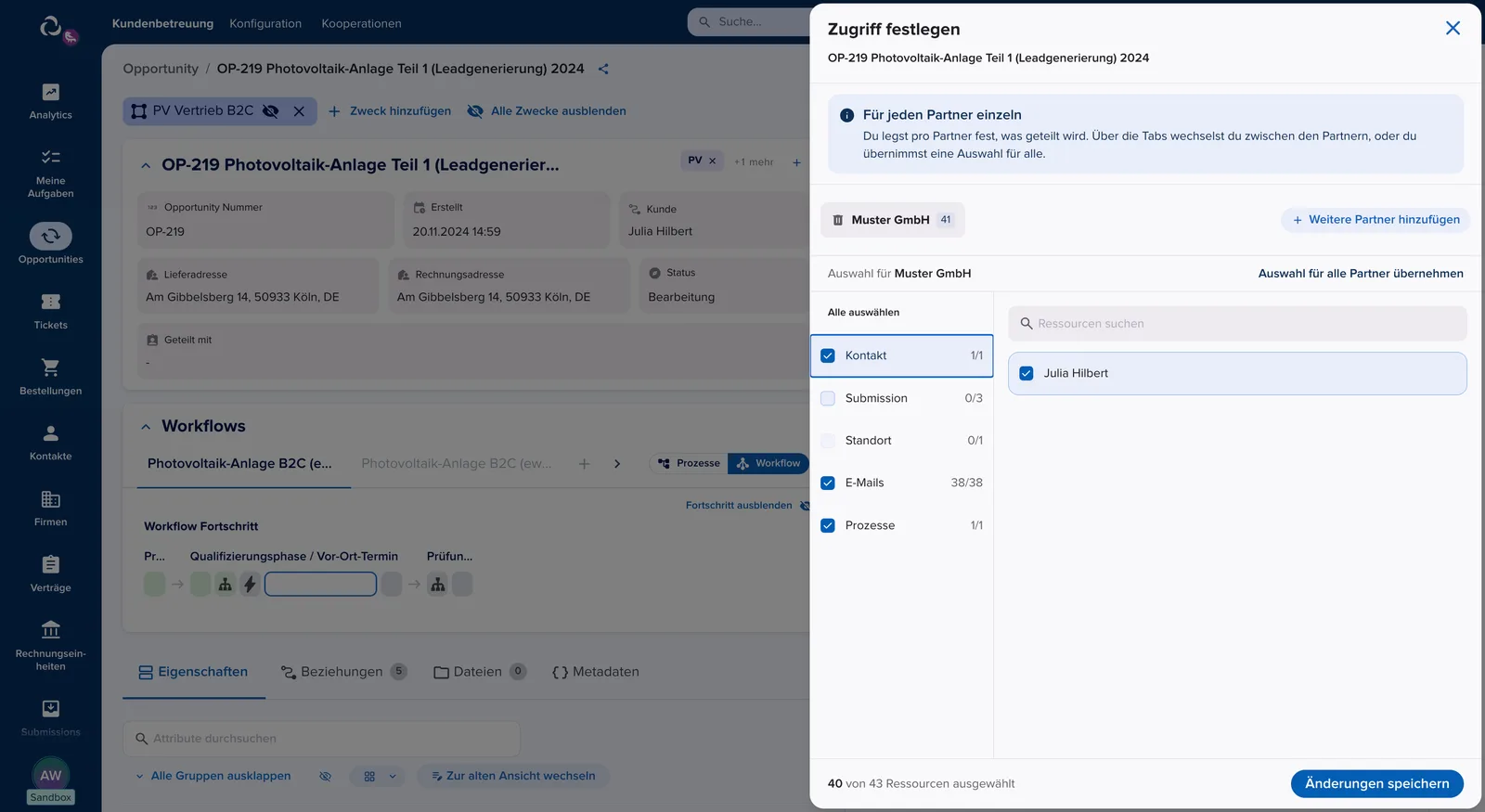Click the highlighted current workflow step box
Viewport: 1485px width, 812px height.
[x=320, y=584]
